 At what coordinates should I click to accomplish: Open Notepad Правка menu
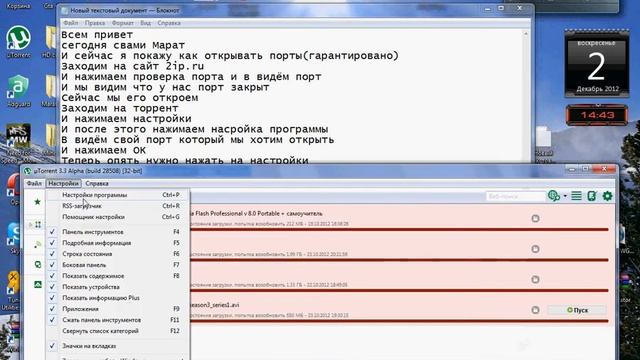point(95,23)
